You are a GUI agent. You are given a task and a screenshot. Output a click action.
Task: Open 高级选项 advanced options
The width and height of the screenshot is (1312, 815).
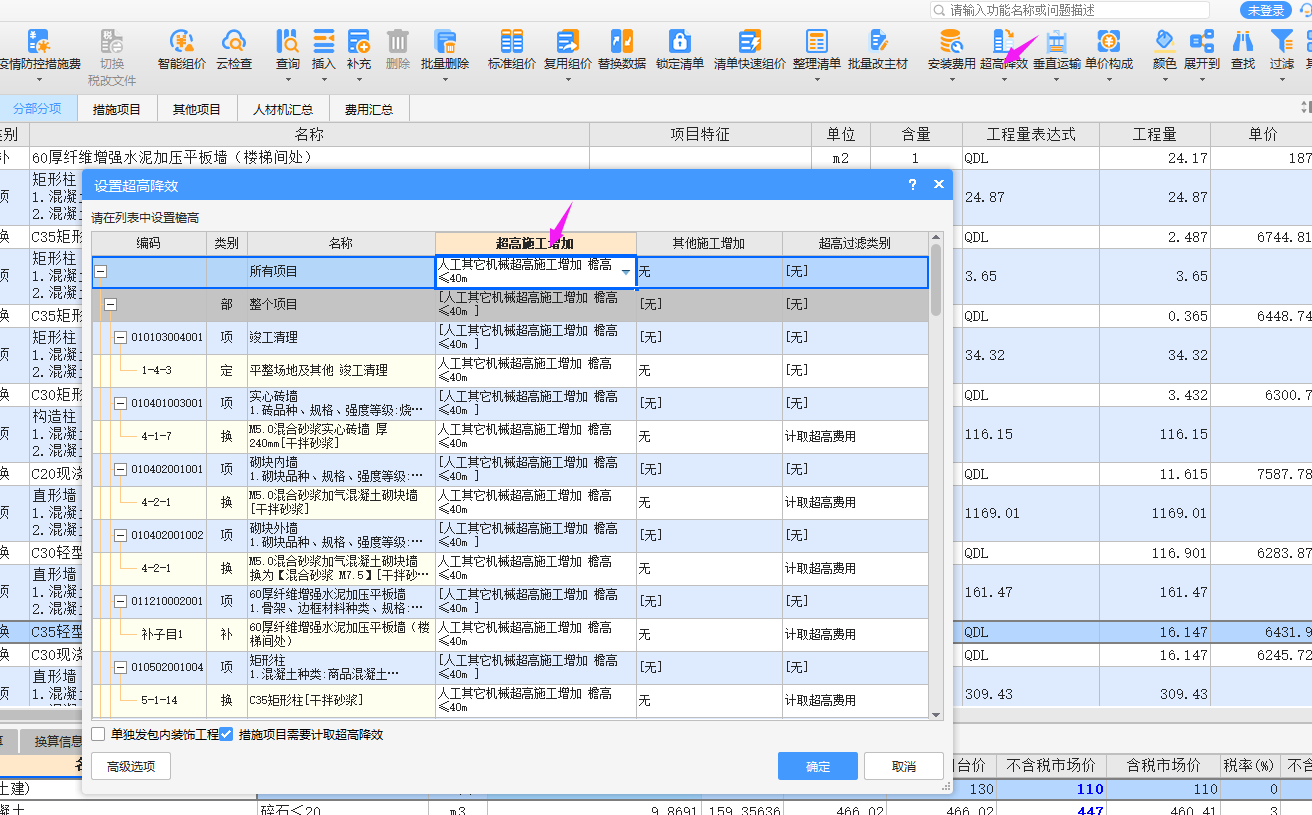coord(131,766)
